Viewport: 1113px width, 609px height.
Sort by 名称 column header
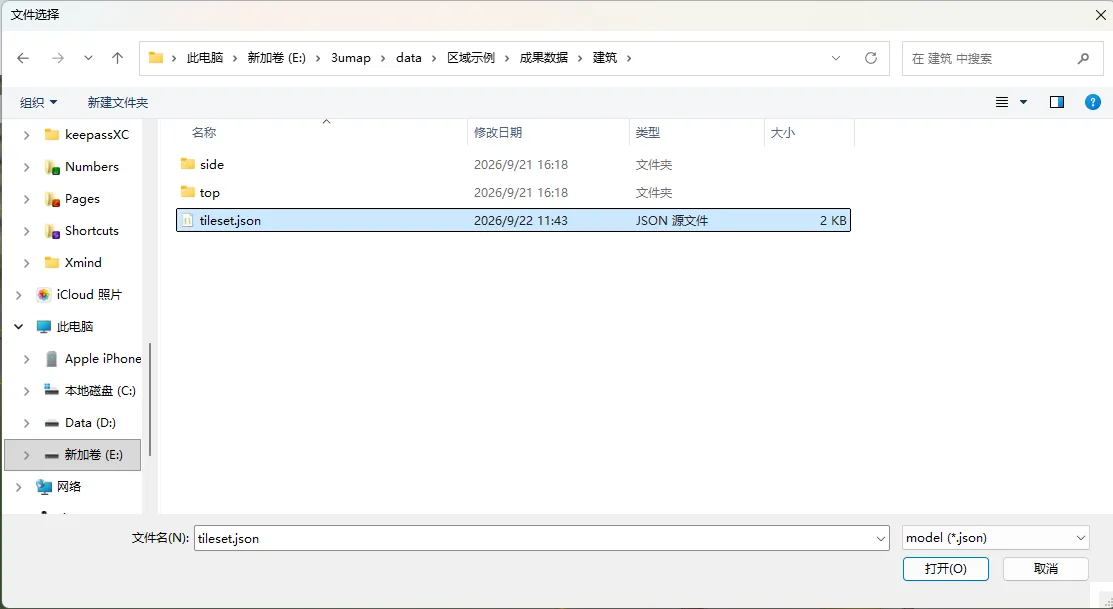click(x=204, y=133)
